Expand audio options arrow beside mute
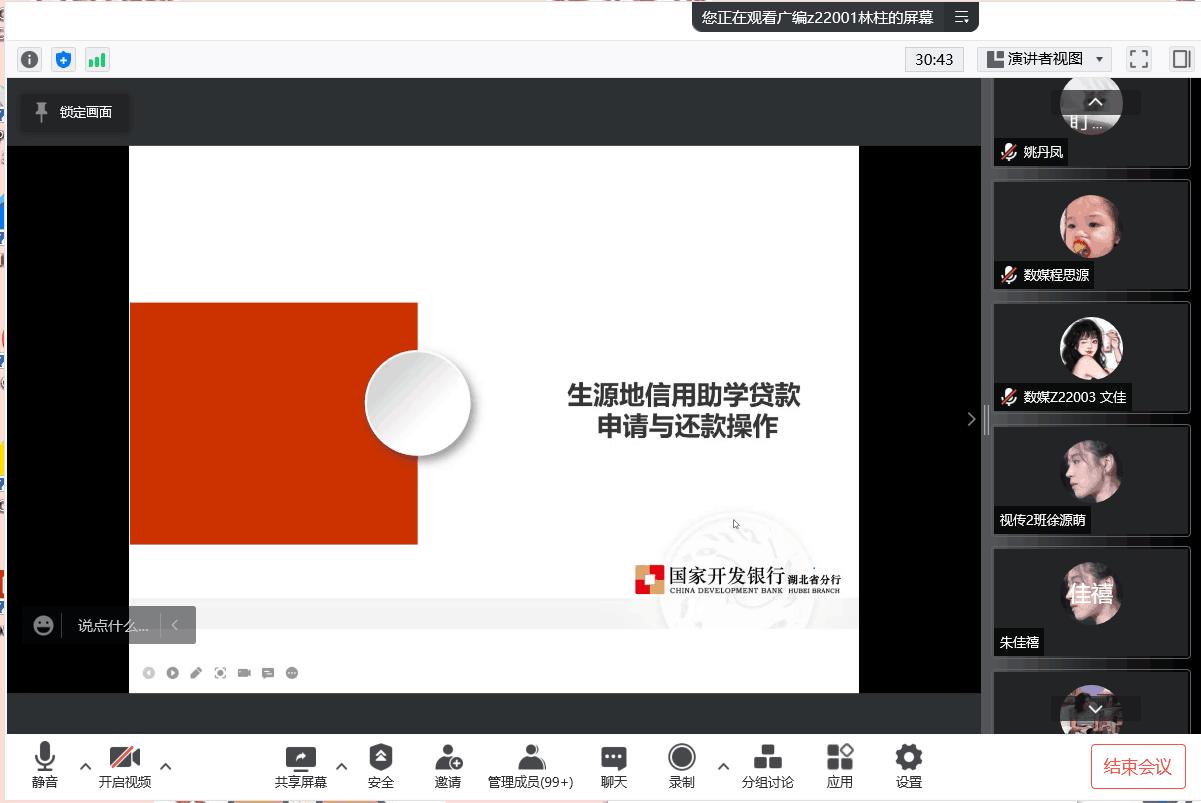The image size is (1201, 803). tap(85, 767)
